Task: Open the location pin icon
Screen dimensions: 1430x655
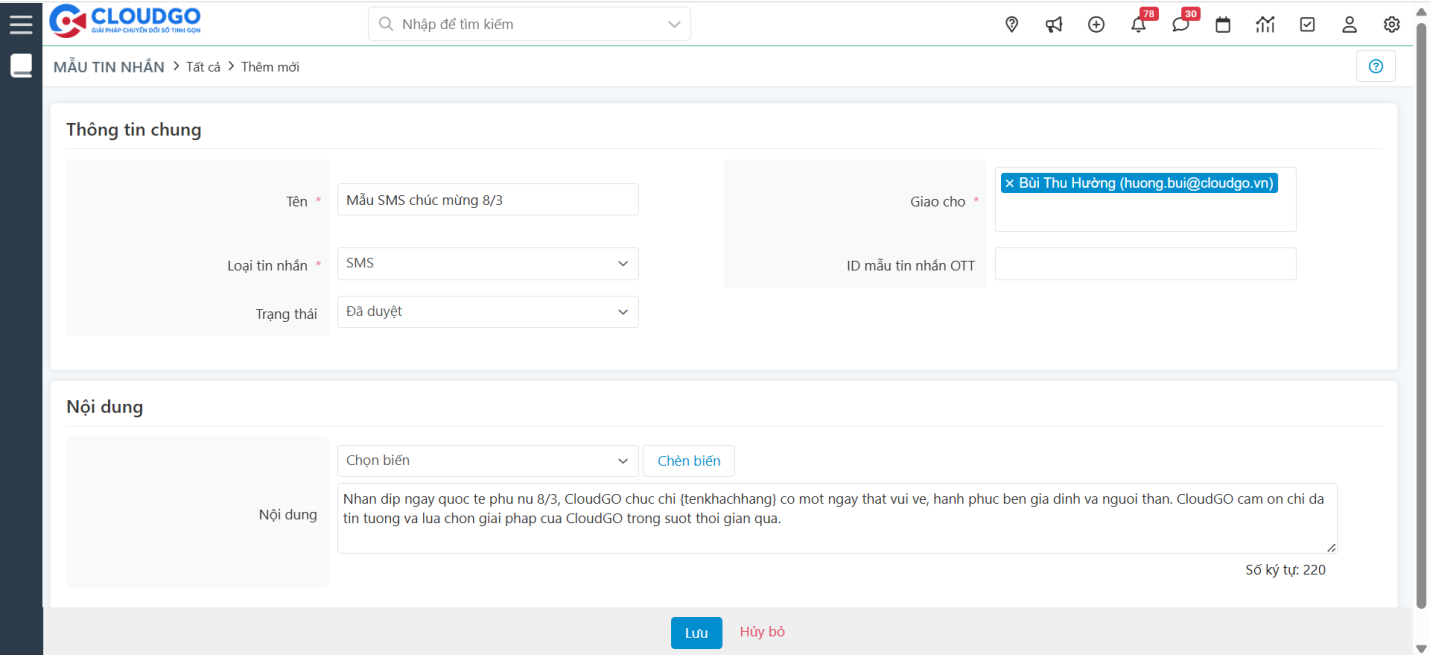Action: click(x=1011, y=24)
